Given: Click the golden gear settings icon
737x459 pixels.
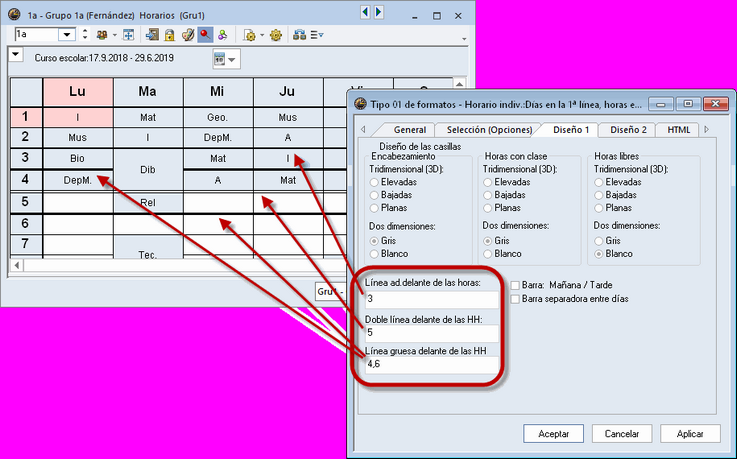Looking at the screenshot, I should [x=276, y=35].
